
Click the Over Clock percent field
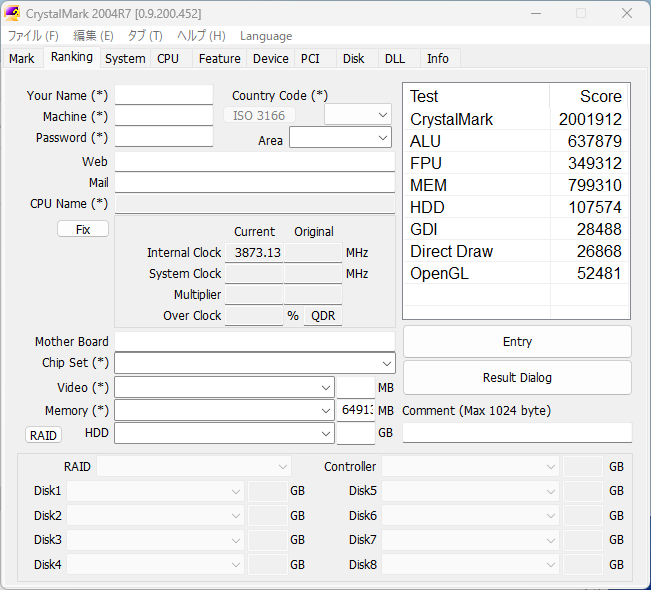254,316
